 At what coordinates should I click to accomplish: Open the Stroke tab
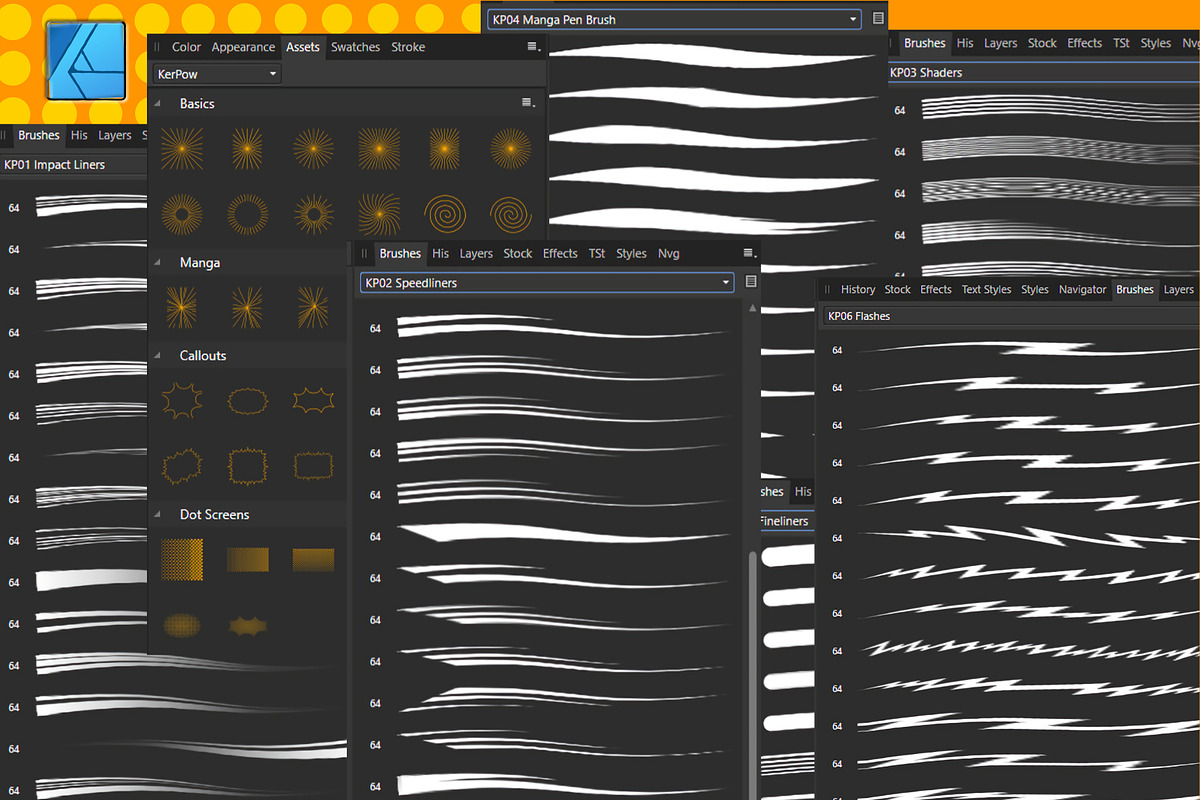(408, 47)
